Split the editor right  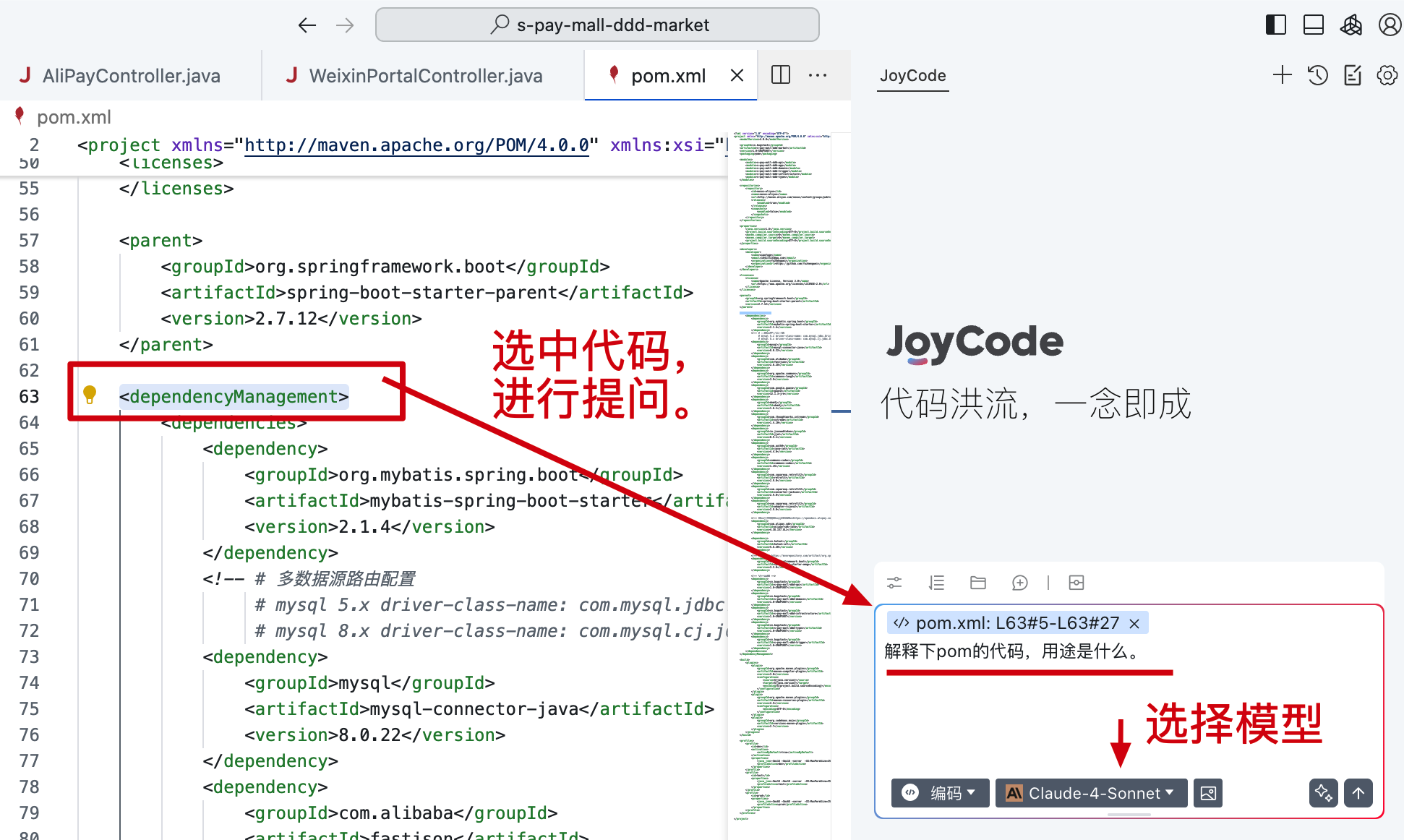(x=781, y=75)
